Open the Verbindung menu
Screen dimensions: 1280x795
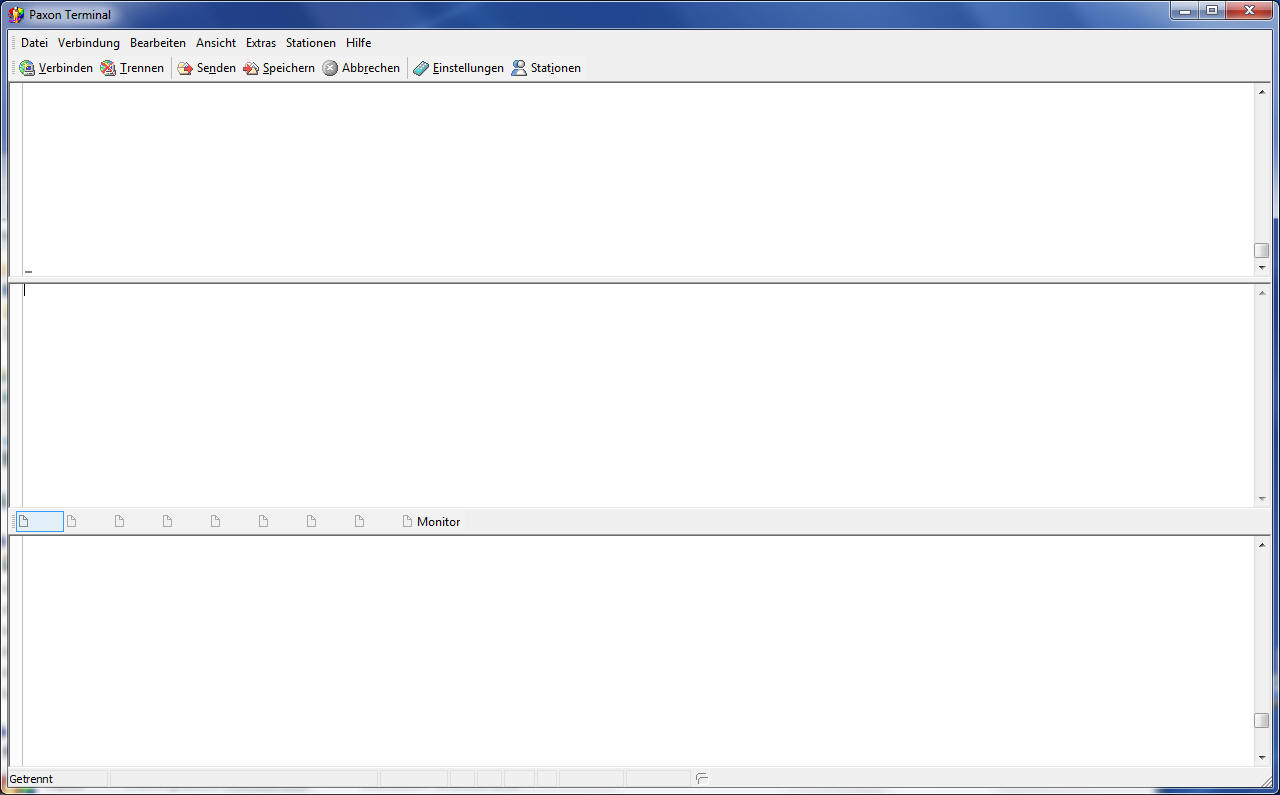tap(89, 43)
